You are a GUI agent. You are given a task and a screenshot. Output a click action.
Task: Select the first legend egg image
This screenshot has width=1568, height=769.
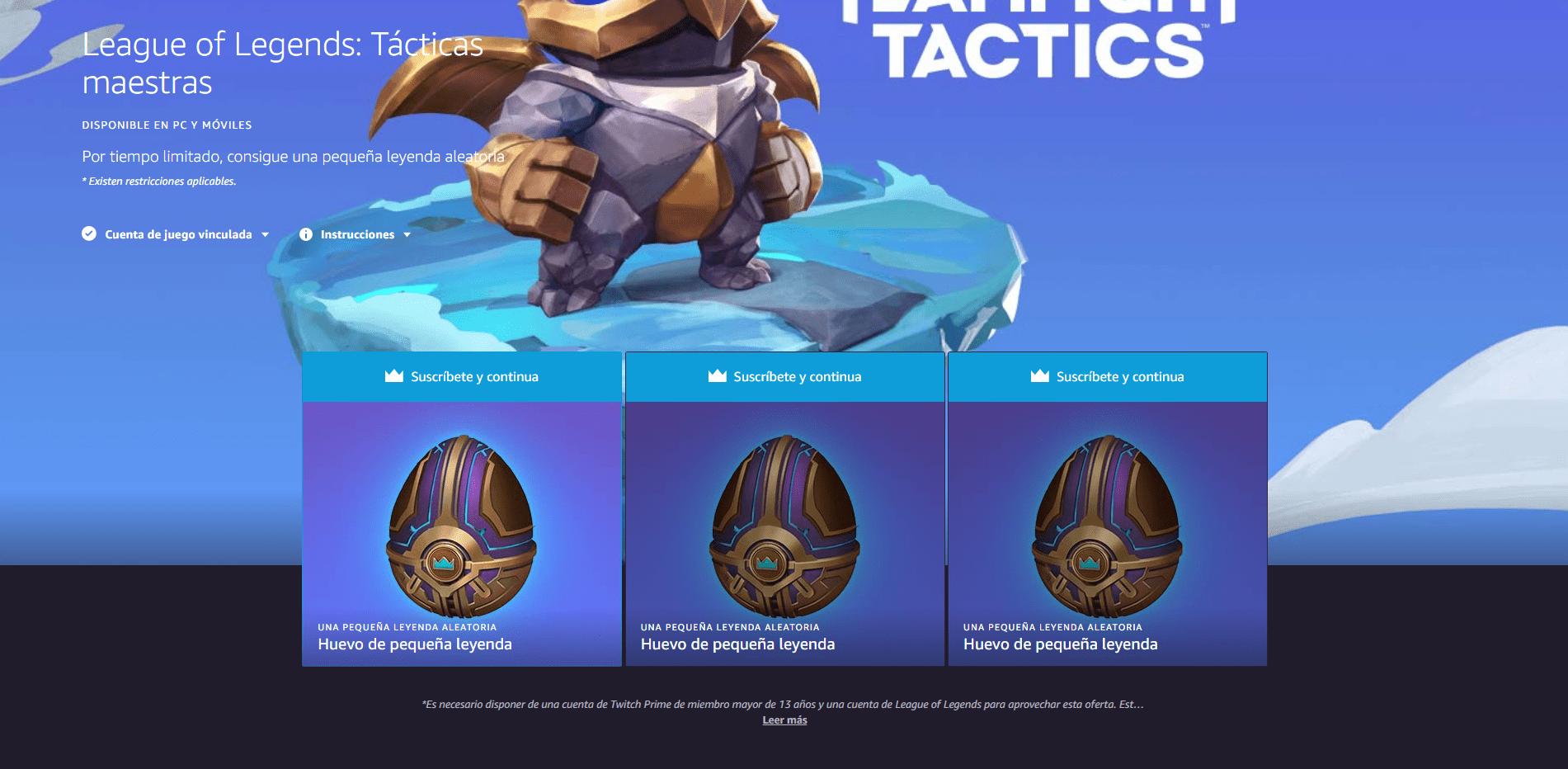[x=462, y=526]
